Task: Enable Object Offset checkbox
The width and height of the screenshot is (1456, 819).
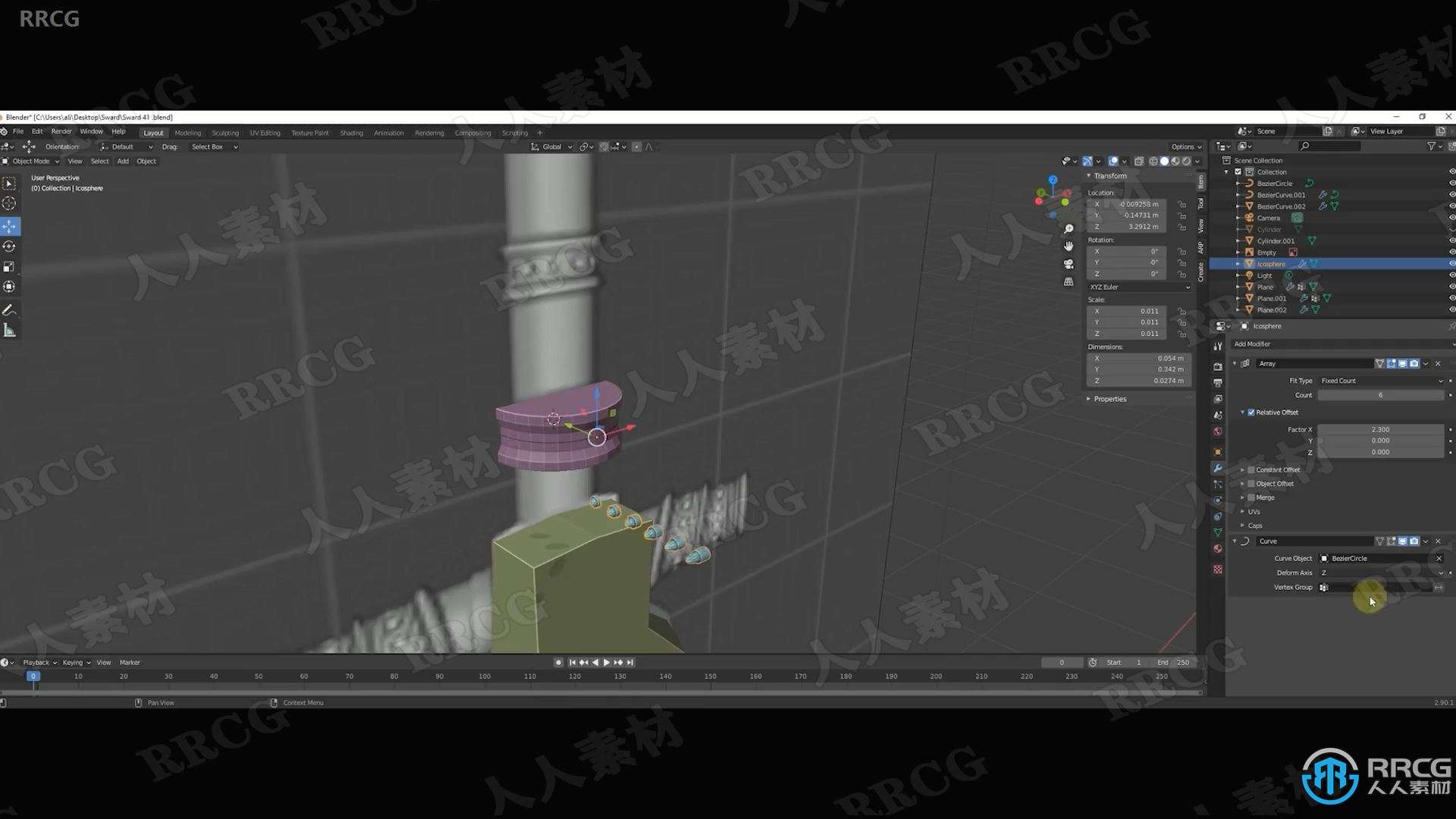Action: pyautogui.click(x=1251, y=484)
